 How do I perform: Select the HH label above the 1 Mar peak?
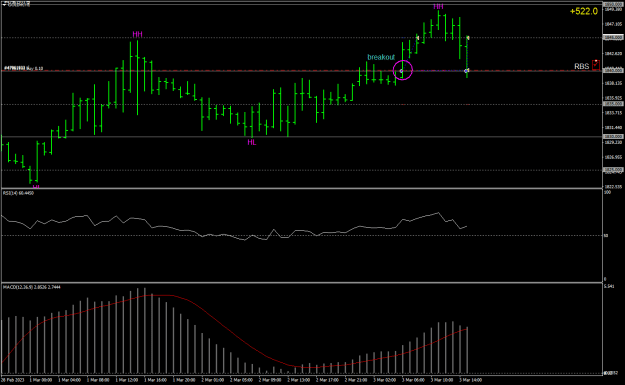(x=137, y=35)
